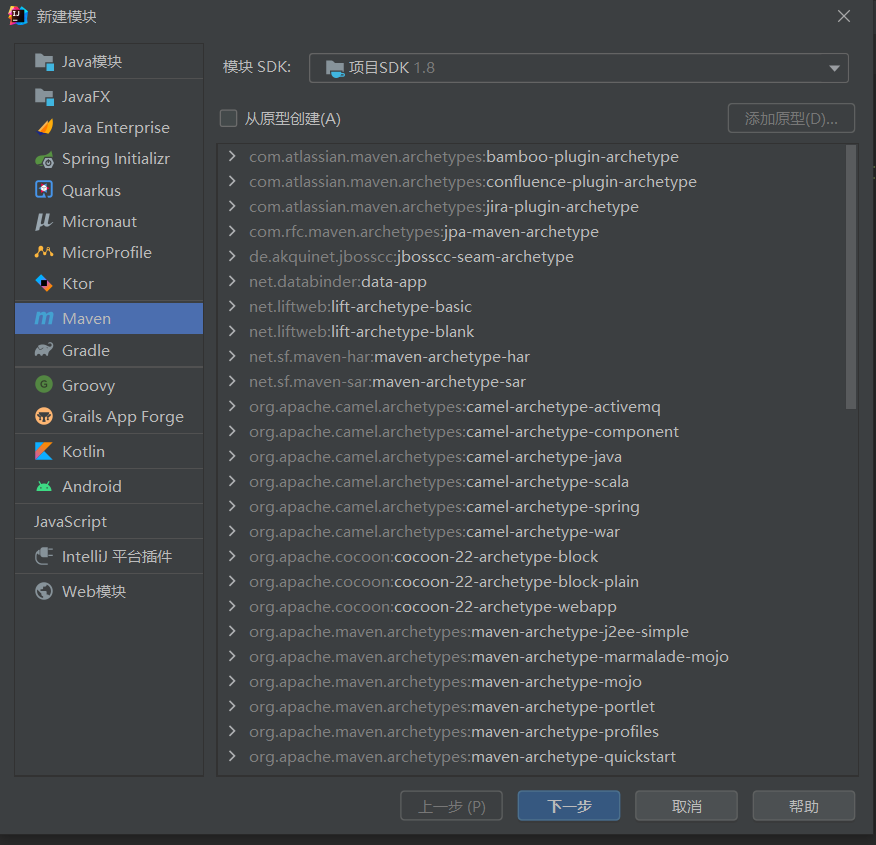Click the archetype list vertical scrollbar
This screenshot has height=845, width=876.
[x=851, y=277]
